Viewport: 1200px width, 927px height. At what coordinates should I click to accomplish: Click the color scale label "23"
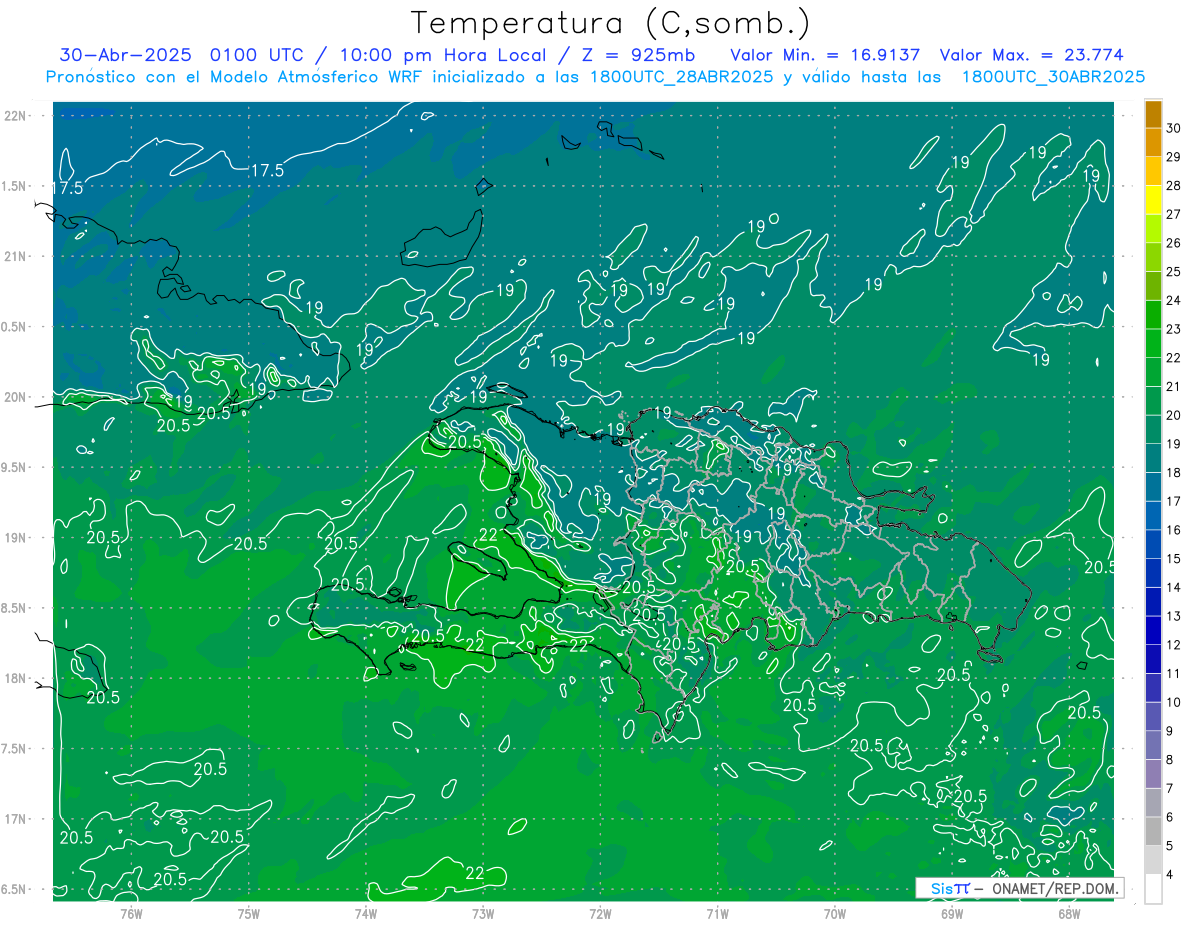1174,329
